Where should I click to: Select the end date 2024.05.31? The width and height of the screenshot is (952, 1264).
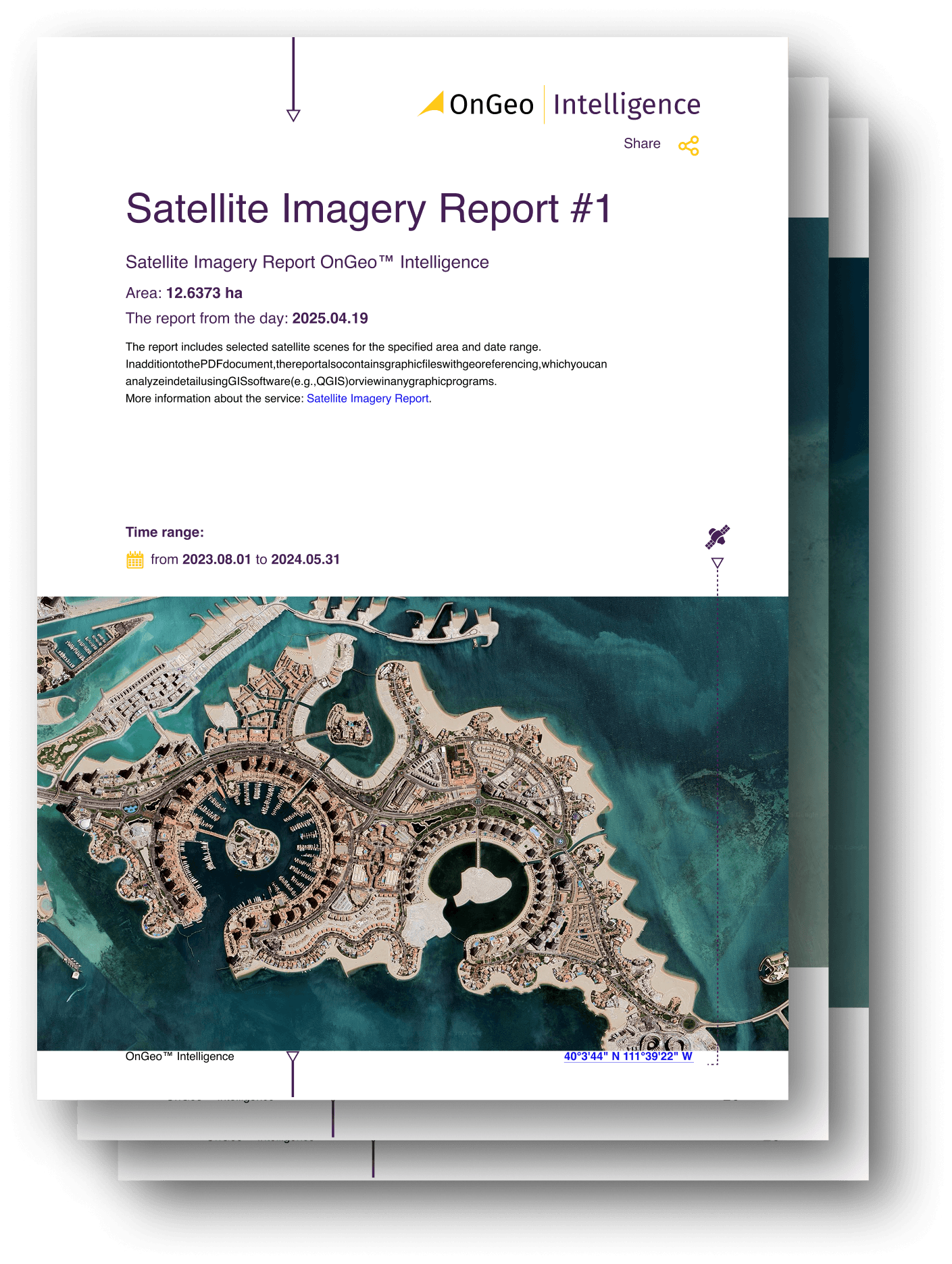(305, 559)
